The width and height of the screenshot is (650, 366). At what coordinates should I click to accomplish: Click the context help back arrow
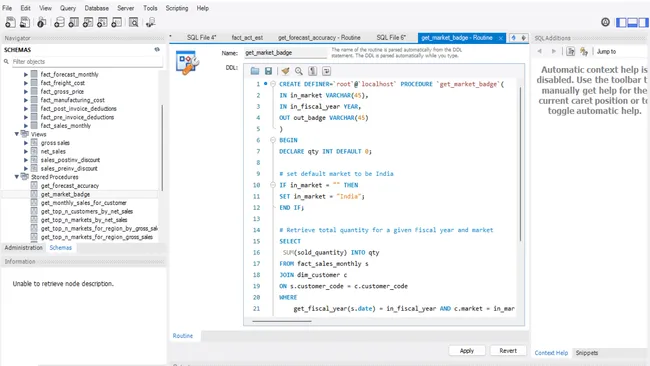pyautogui.click(x=540, y=51)
